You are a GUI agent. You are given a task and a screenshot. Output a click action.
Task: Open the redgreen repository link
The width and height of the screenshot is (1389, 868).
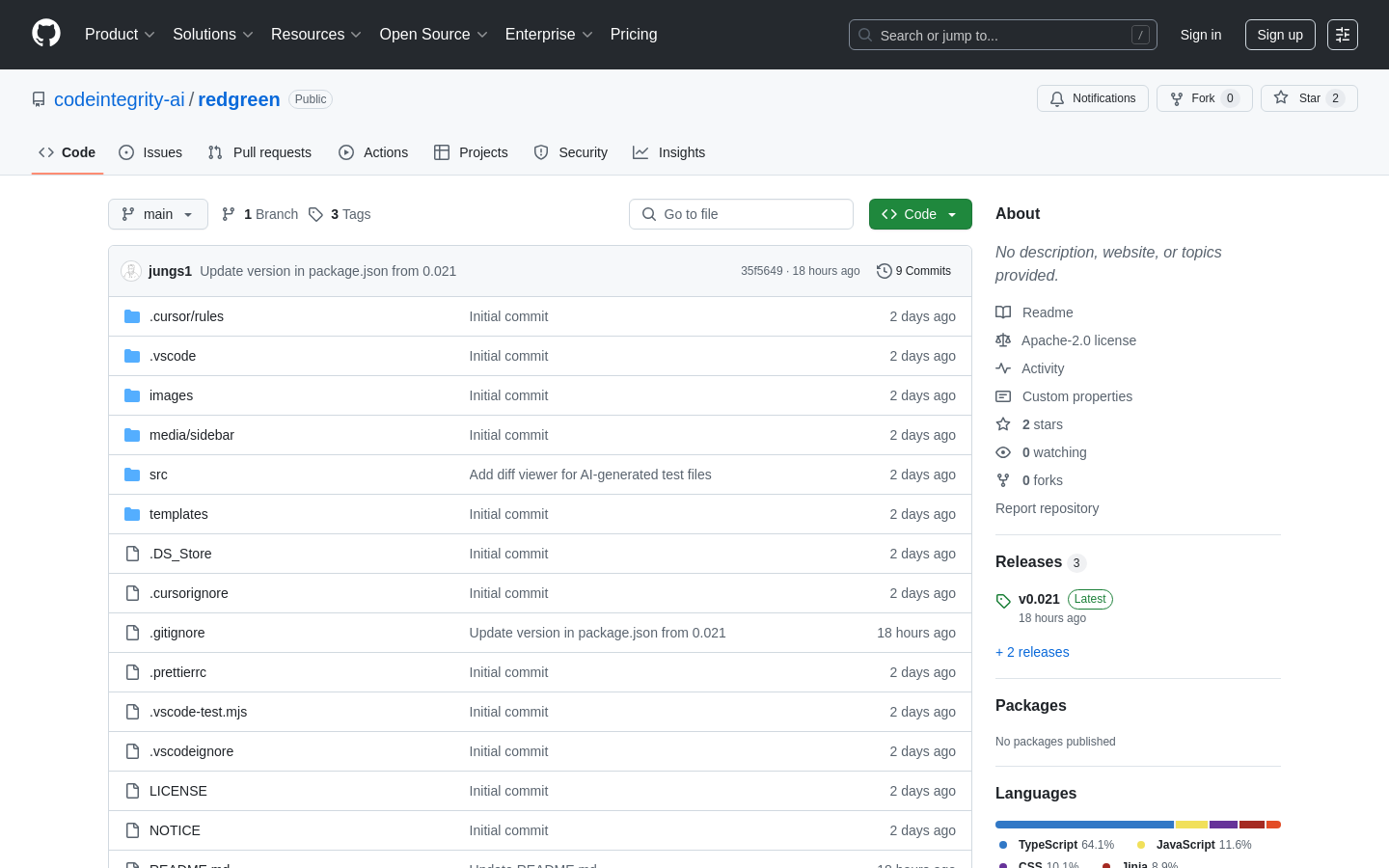tap(239, 99)
